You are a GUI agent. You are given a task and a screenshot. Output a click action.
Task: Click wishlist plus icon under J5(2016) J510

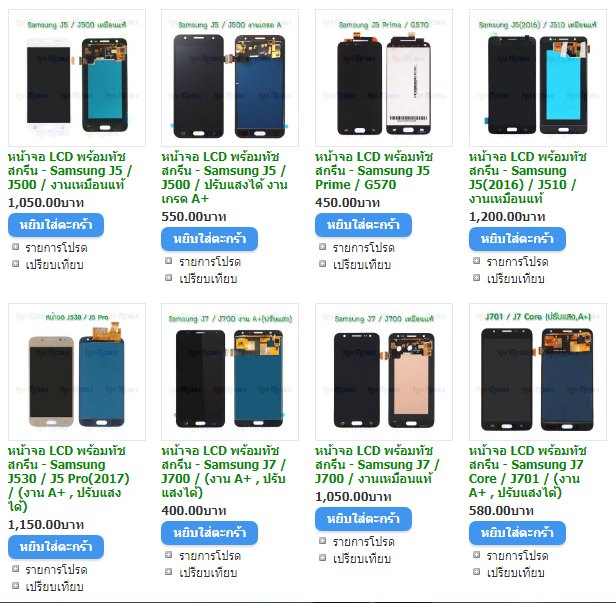pos(477,261)
